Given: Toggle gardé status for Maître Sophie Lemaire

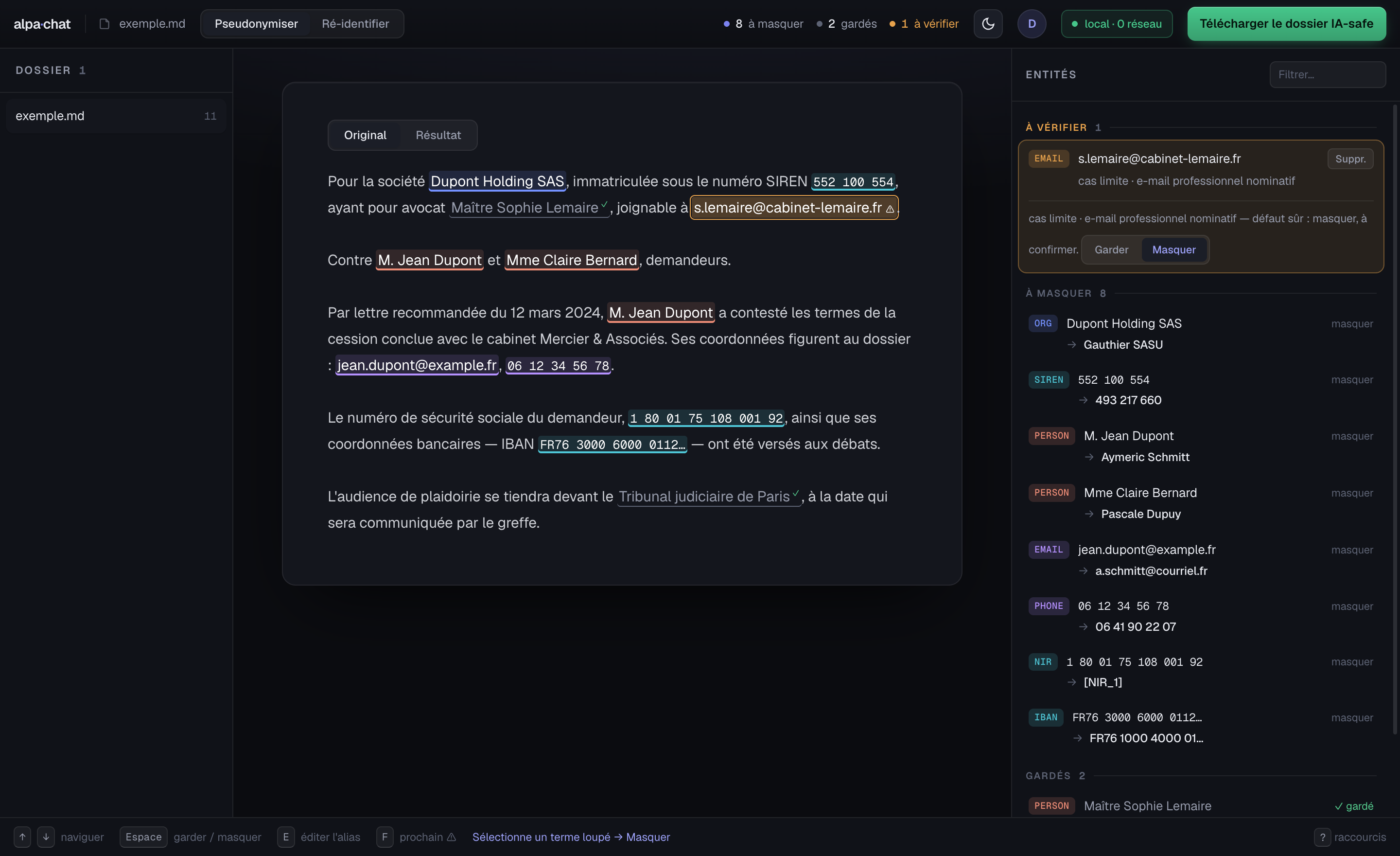Looking at the screenshot, I should coord(1353,806).
